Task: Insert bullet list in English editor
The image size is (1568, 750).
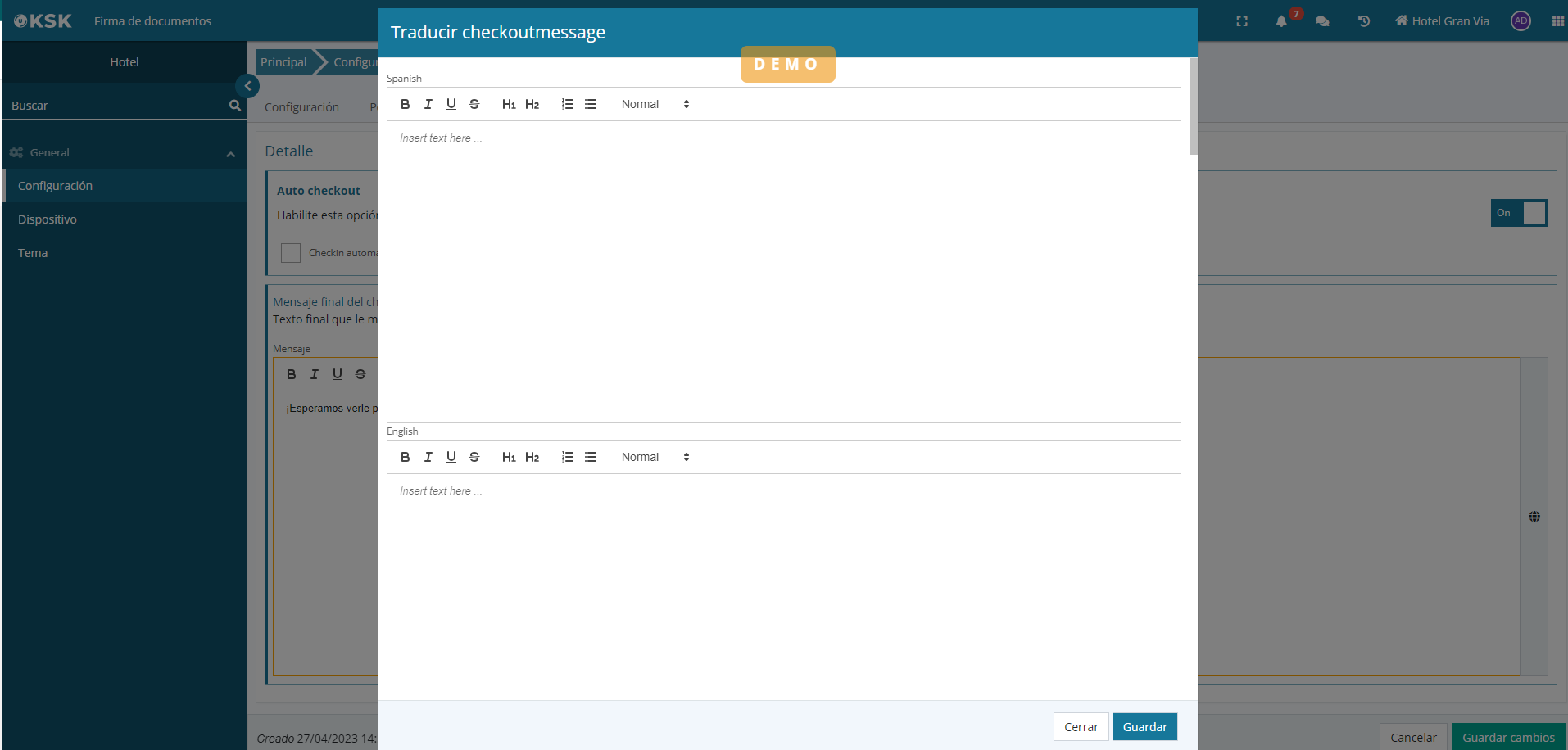Action: (591, 457)
